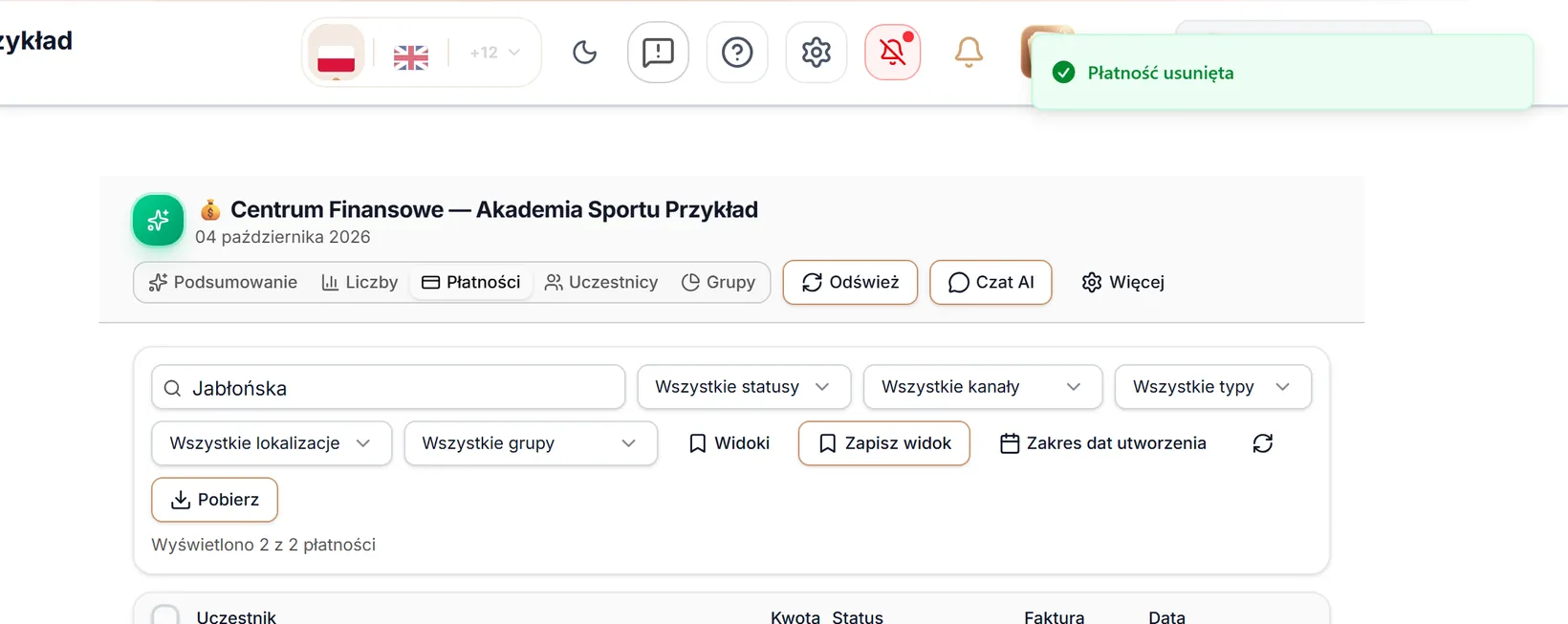Click the Faktura column header

(x=1055, y=617)
